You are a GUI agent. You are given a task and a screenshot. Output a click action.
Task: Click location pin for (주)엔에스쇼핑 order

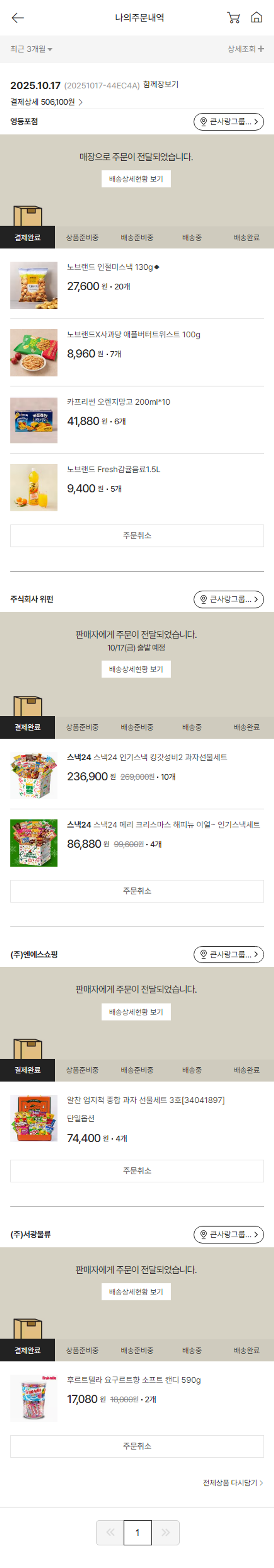click(203, 954)
